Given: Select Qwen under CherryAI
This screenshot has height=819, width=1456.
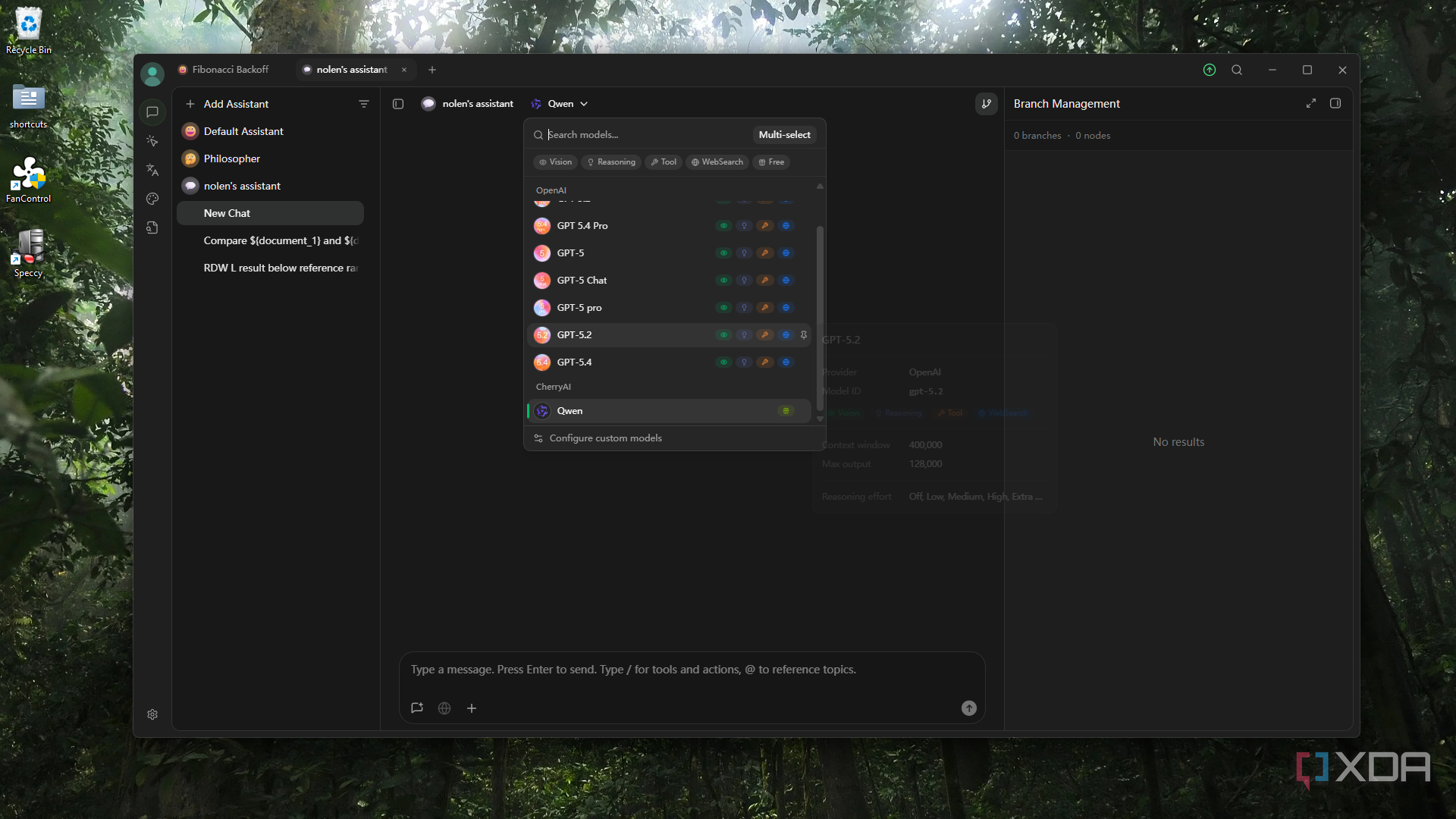Looking at the screenshot, I should point(669,410).
